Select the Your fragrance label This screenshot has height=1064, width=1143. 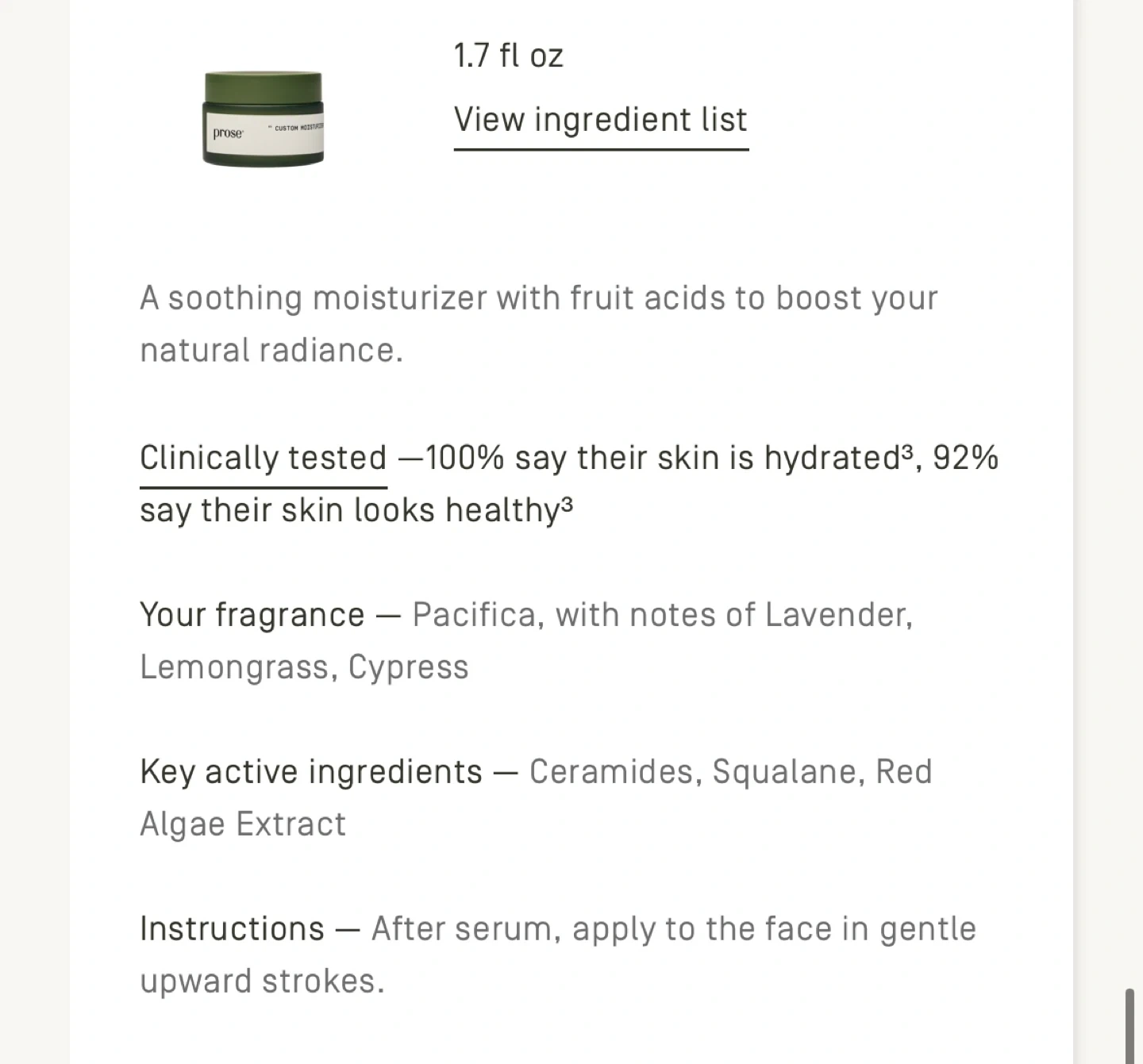[x=252, y=615]
